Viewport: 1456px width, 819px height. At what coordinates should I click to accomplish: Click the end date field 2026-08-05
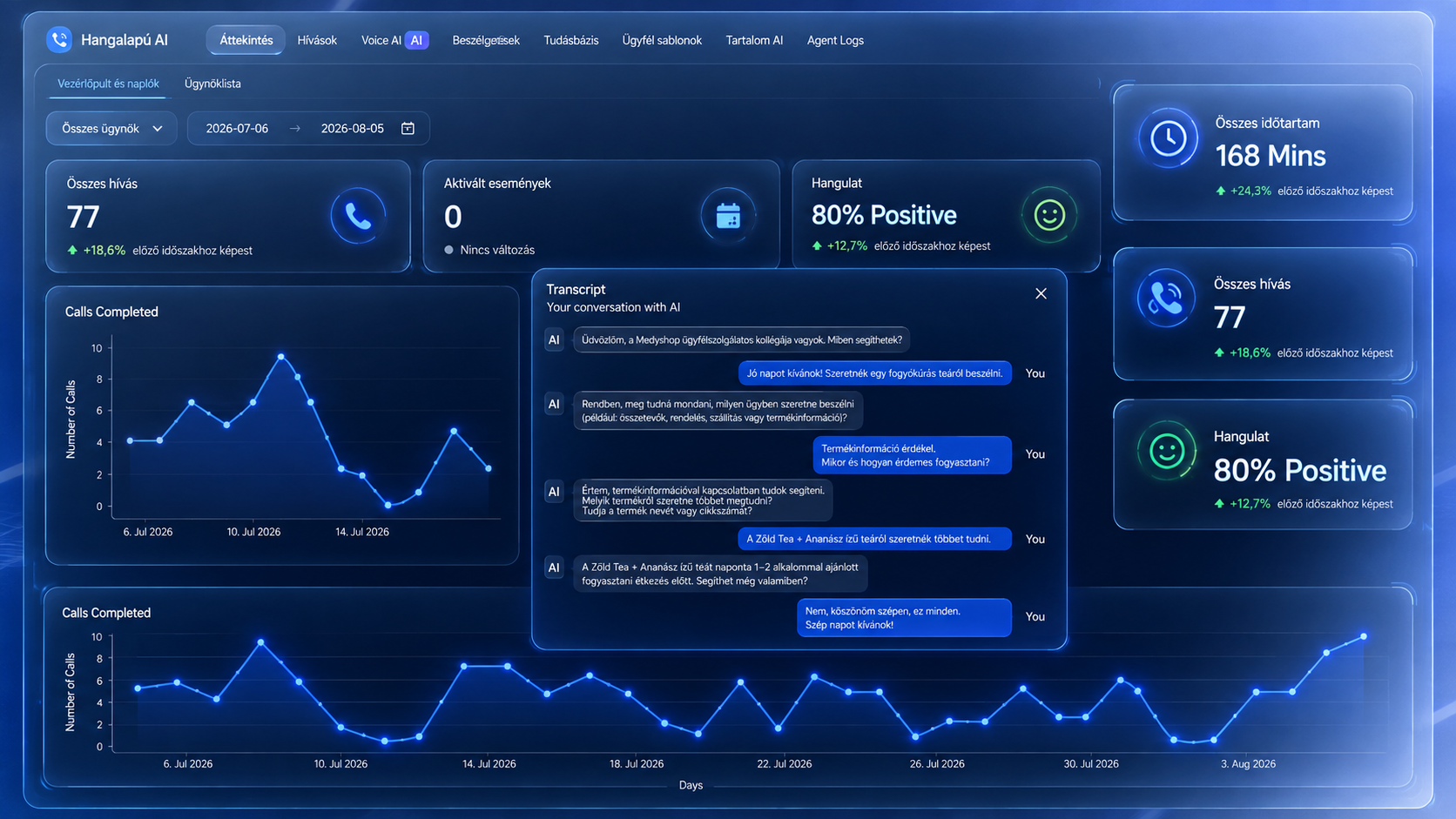click(353, 128)
